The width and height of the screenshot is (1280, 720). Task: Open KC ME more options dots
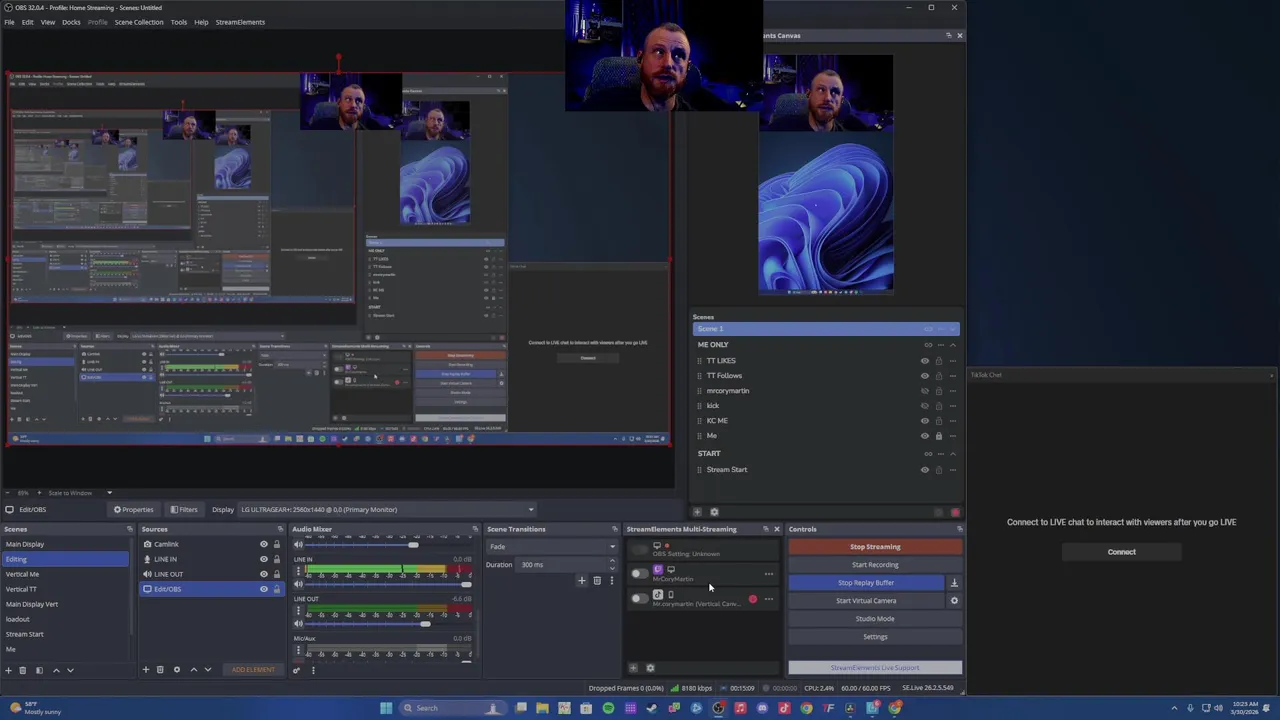tap(952, 421)
